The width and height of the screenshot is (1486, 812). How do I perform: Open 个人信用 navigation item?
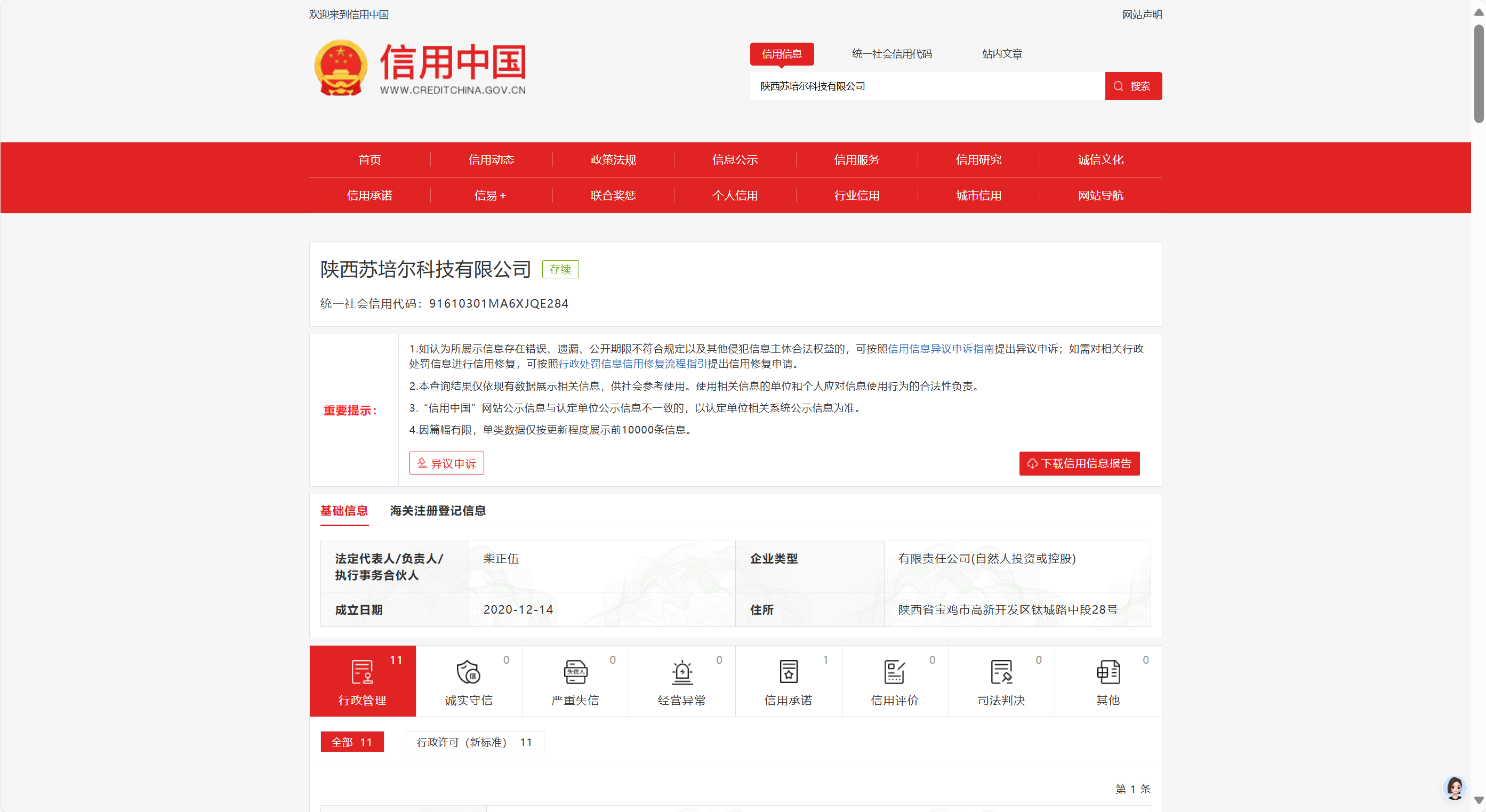735,196
